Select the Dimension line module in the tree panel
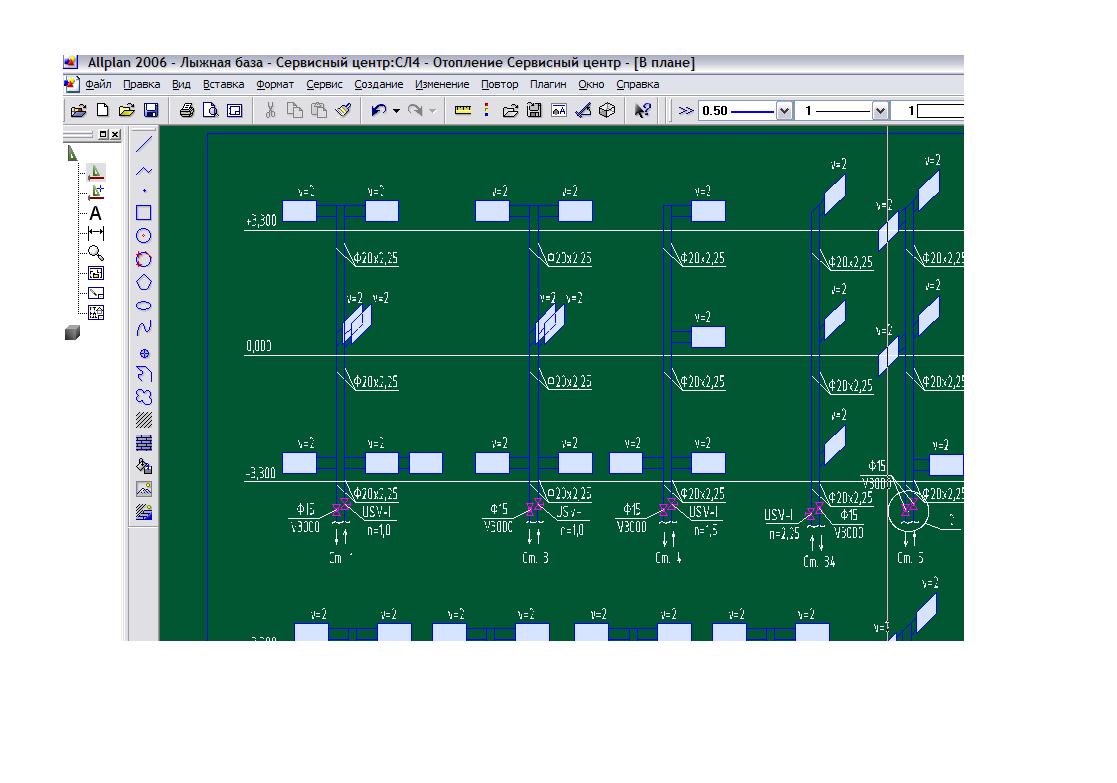The width and height of the screenshot is (1117, 783). 96,233
